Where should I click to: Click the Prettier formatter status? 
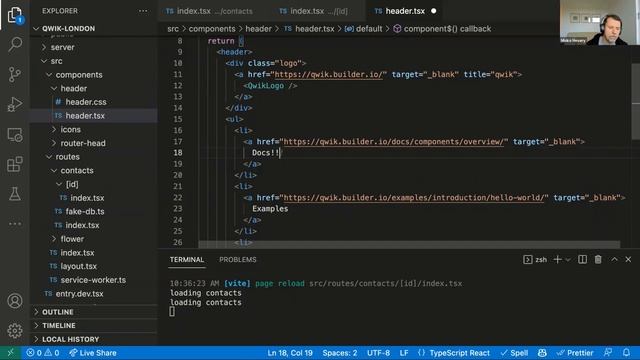click(x=575, y=353)
